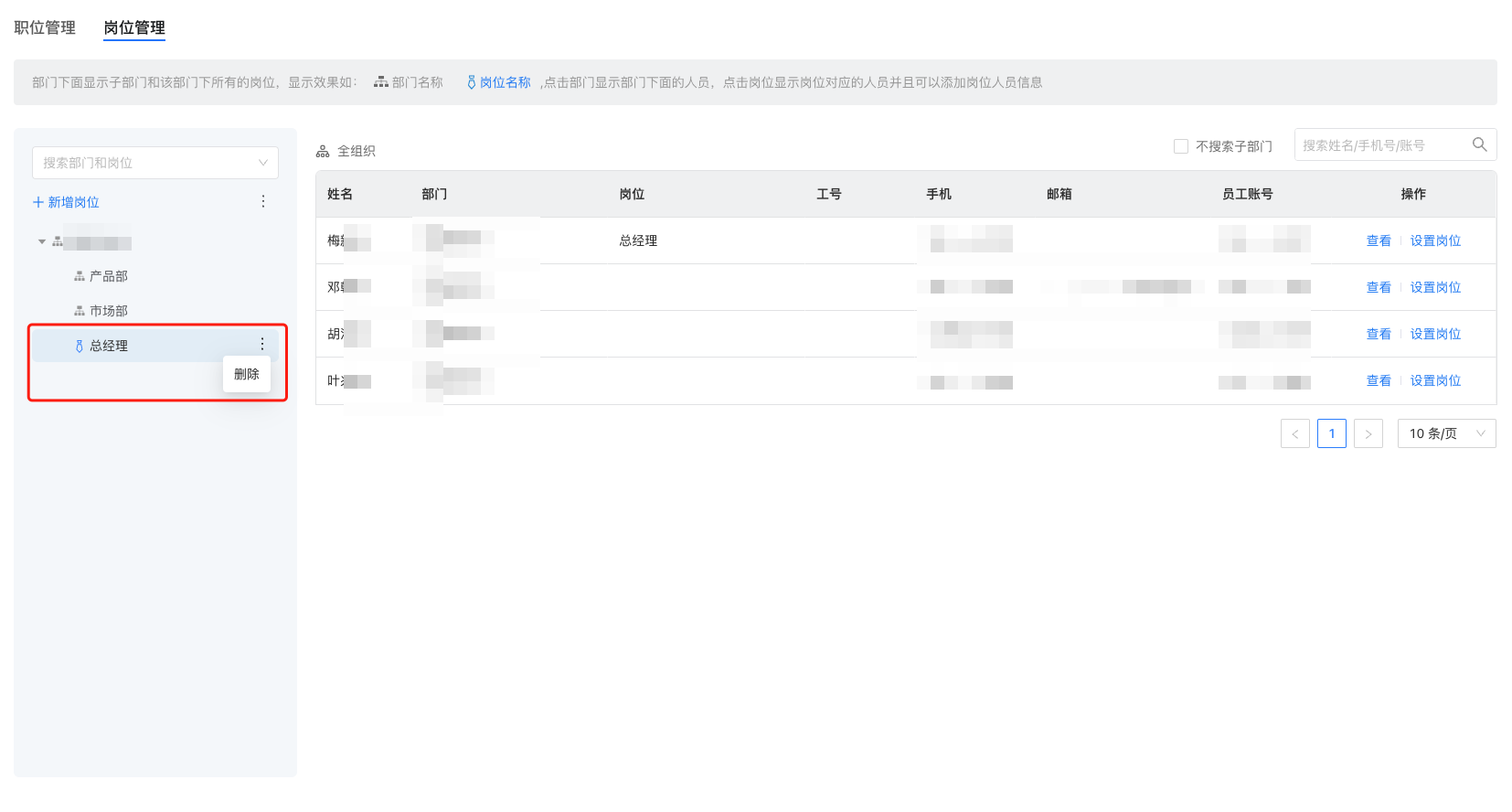Open the 10 条/页 page size dropdown
Screen dimensions: 1512x812
point(1446,433)
